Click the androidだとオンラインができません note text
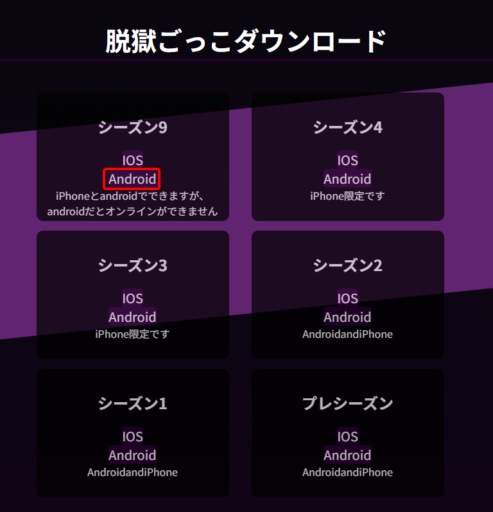The height and width of the screenshot is (512, 493). (x=133, y=211)
